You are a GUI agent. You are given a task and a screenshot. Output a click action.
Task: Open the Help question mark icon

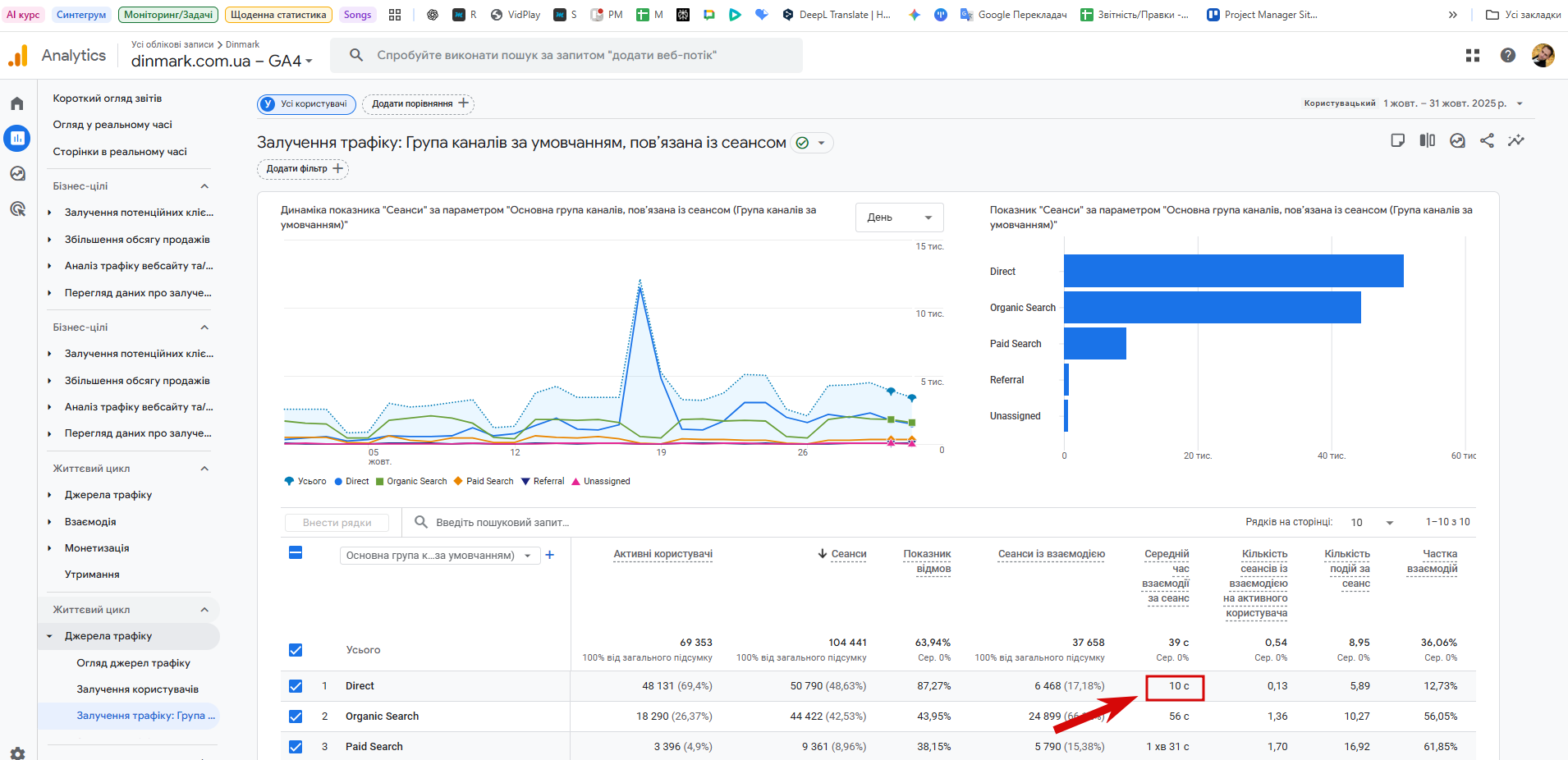(1507, 55)
